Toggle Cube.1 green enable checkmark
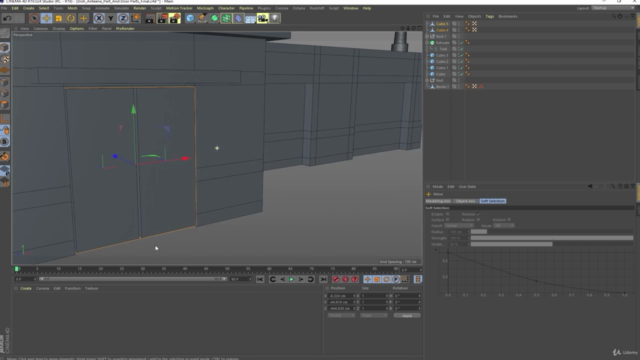This screenshot has height=360, width=640. pos(462,68)
